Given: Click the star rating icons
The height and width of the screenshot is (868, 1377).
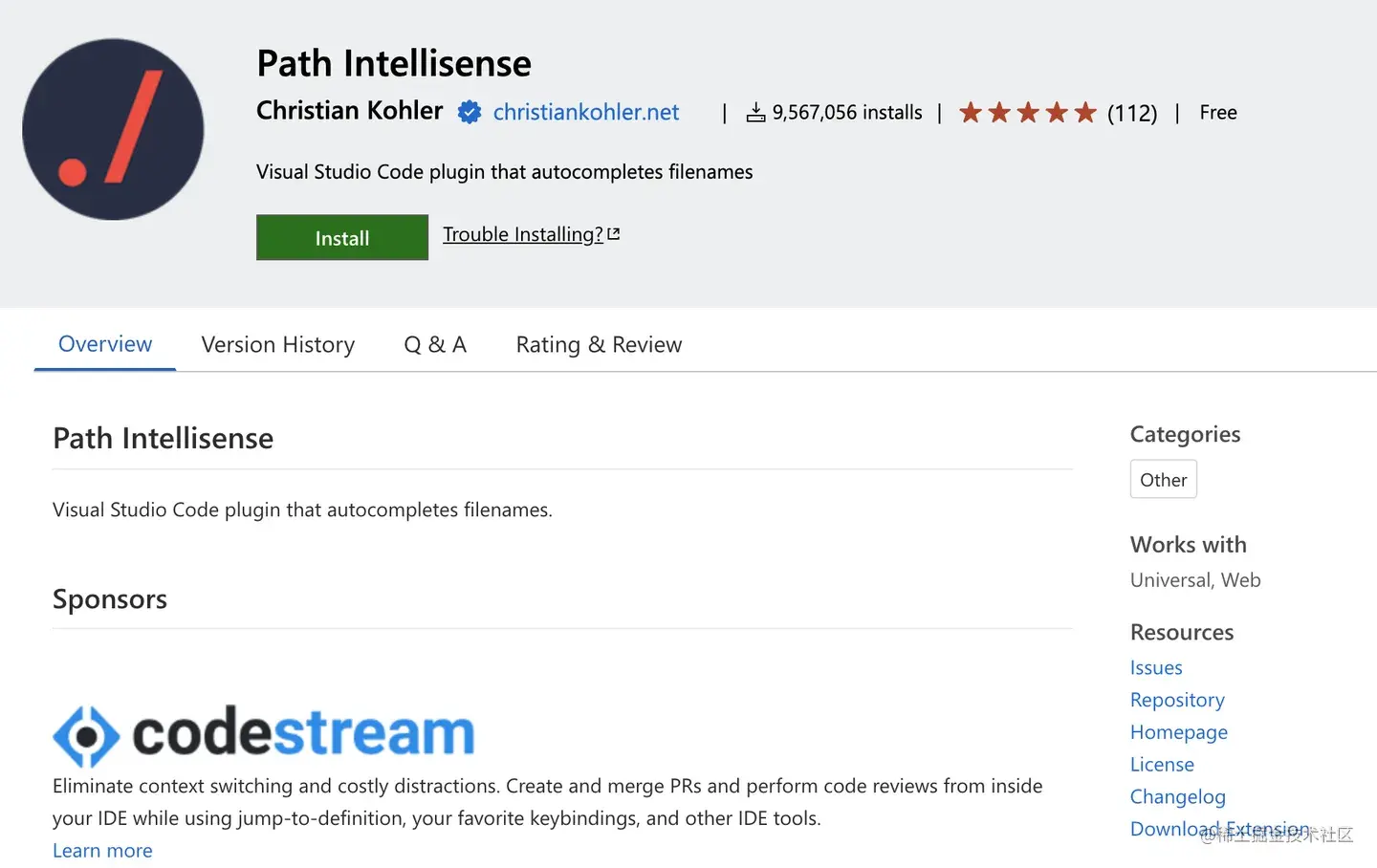Looking at the screenshot, I should 1028,113.
